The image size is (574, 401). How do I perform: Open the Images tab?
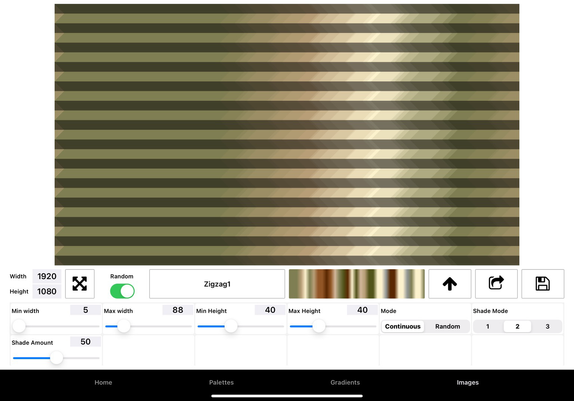(467, 382)
